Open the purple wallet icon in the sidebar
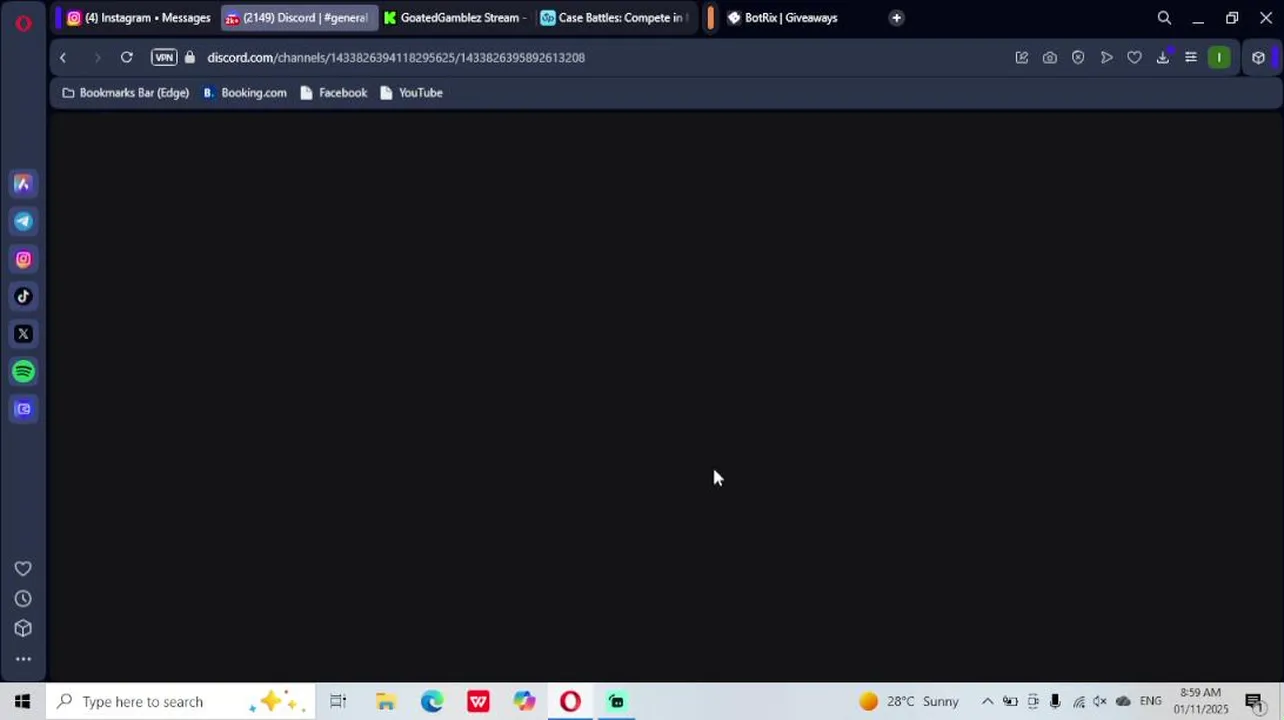 pyautogui.click(x=23, y=409)
